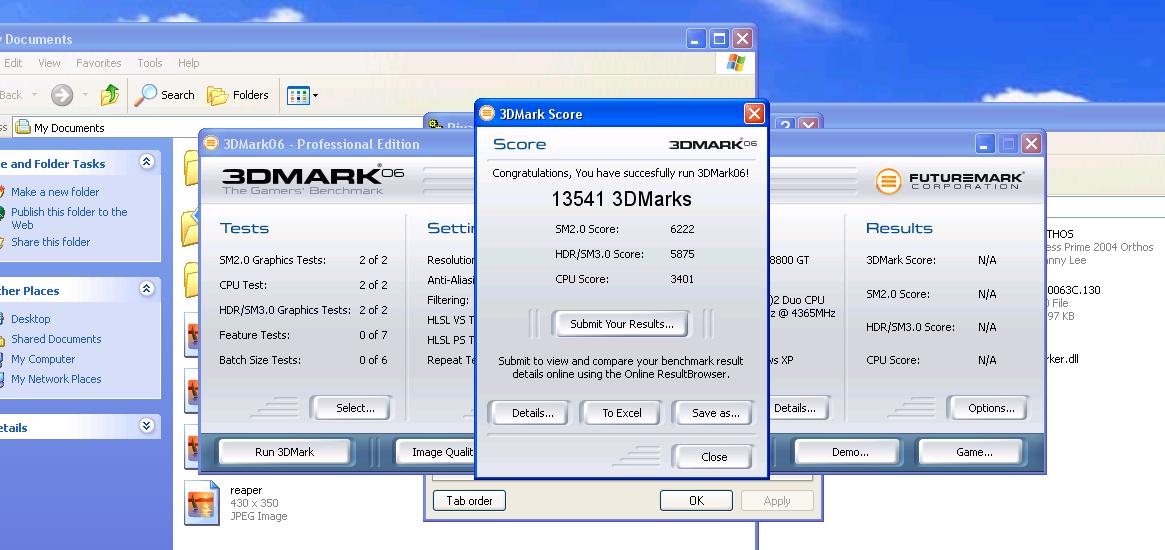Image resolution: width=1165 pixels, height=550 pixels.
Task: Click the Up folder icon
Action: coord(110,94)
